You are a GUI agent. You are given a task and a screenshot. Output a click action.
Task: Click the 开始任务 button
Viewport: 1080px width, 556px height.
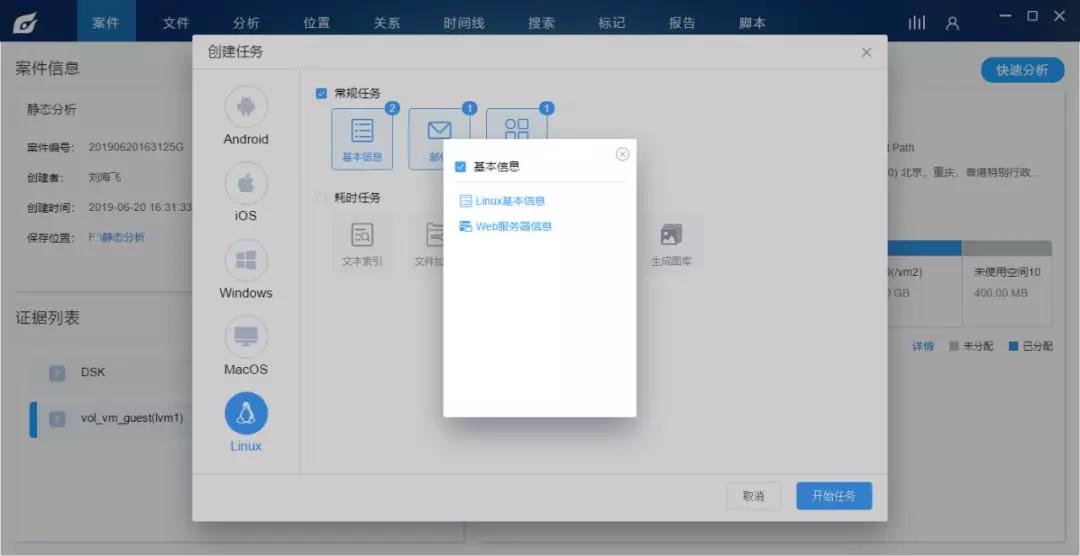[x=834, y=496]
